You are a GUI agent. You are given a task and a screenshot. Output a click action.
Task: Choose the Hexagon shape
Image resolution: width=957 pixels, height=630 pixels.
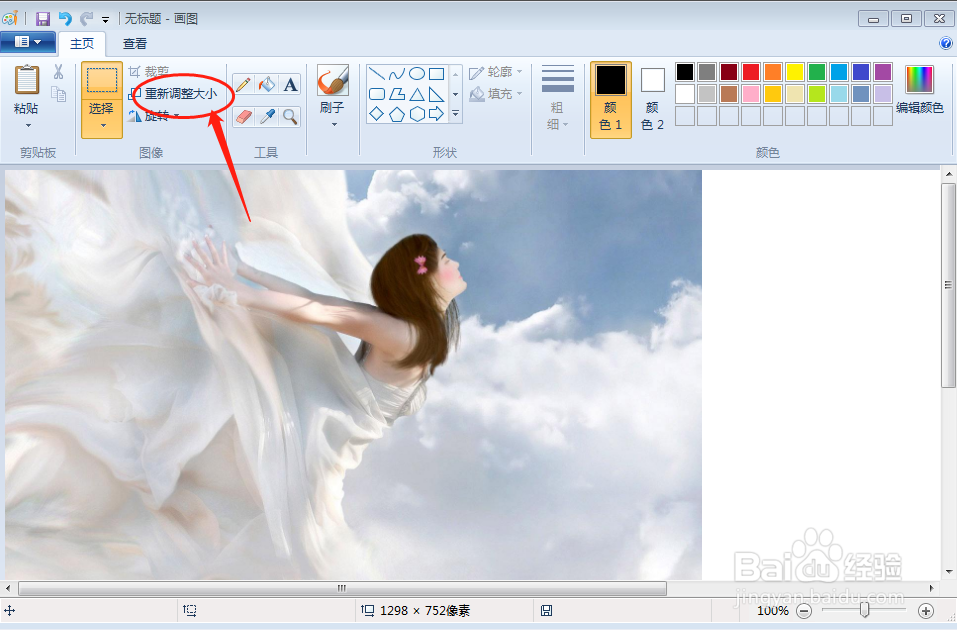417,114
